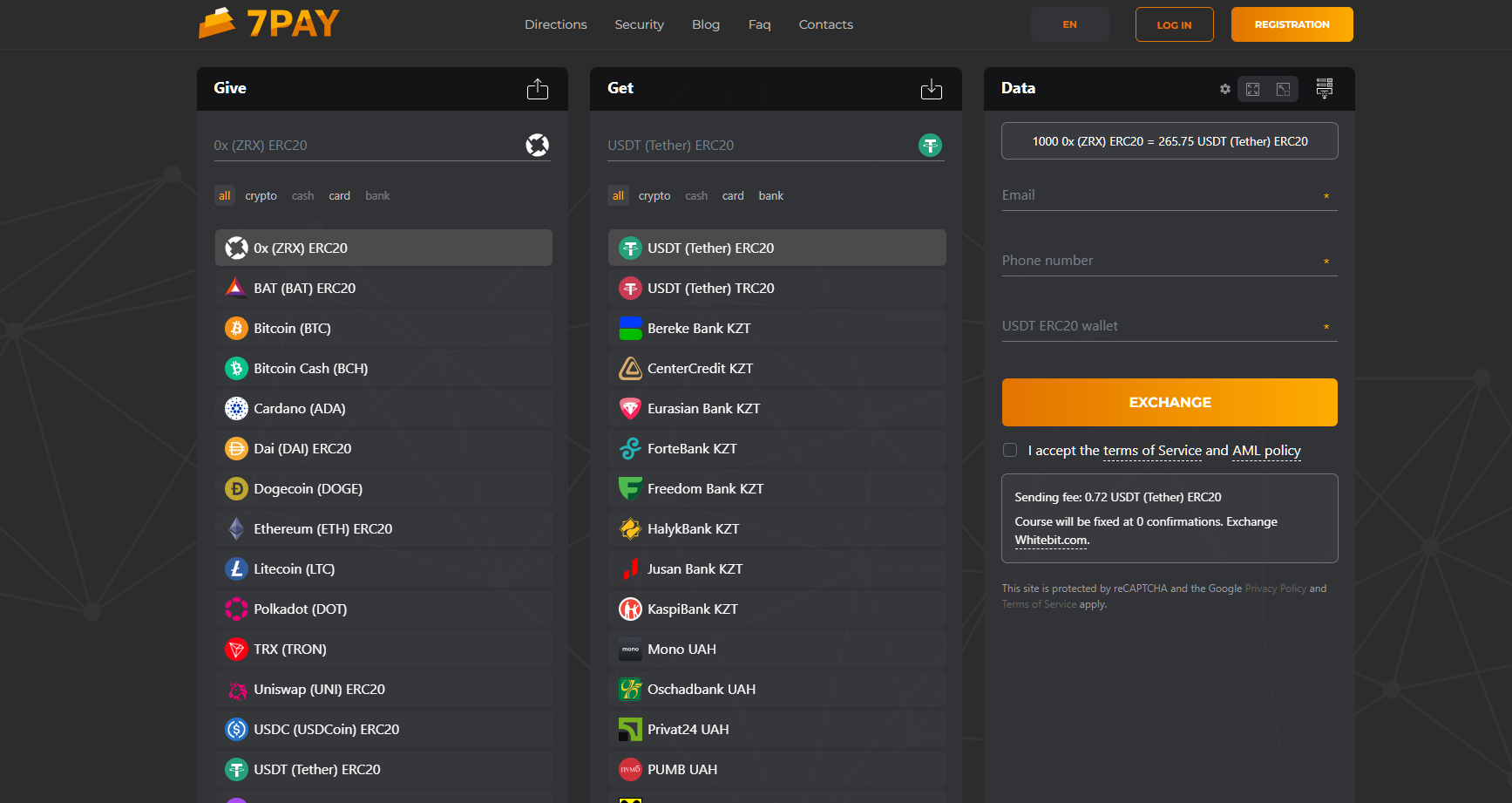Click the form layout icon in Data header
The height and width of the screenshot is (803, 1512).
pos(1325,88)
